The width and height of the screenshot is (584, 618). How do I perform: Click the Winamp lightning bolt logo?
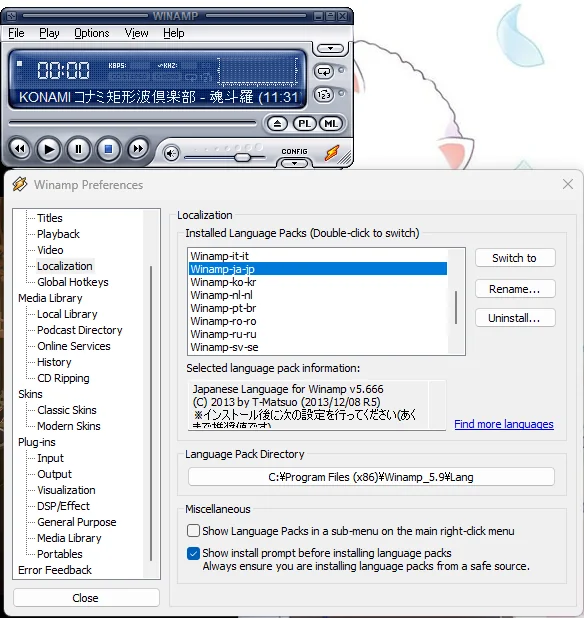click(x=332, y=153)
